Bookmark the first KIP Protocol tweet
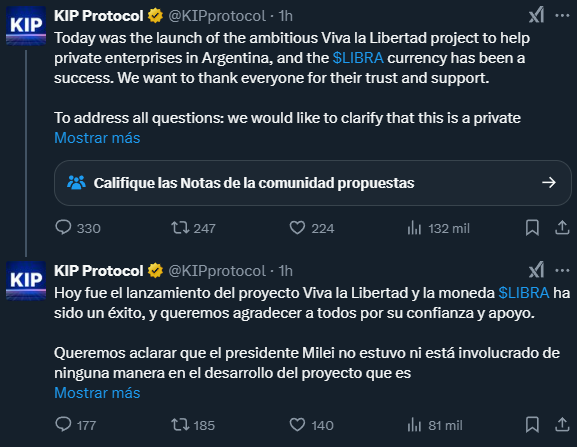 (x=532, y=228)
